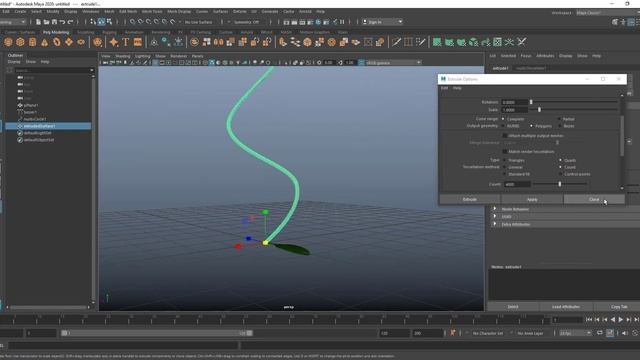Click the Undo arrow icon
Screen dimensions: 640x360
62,22
